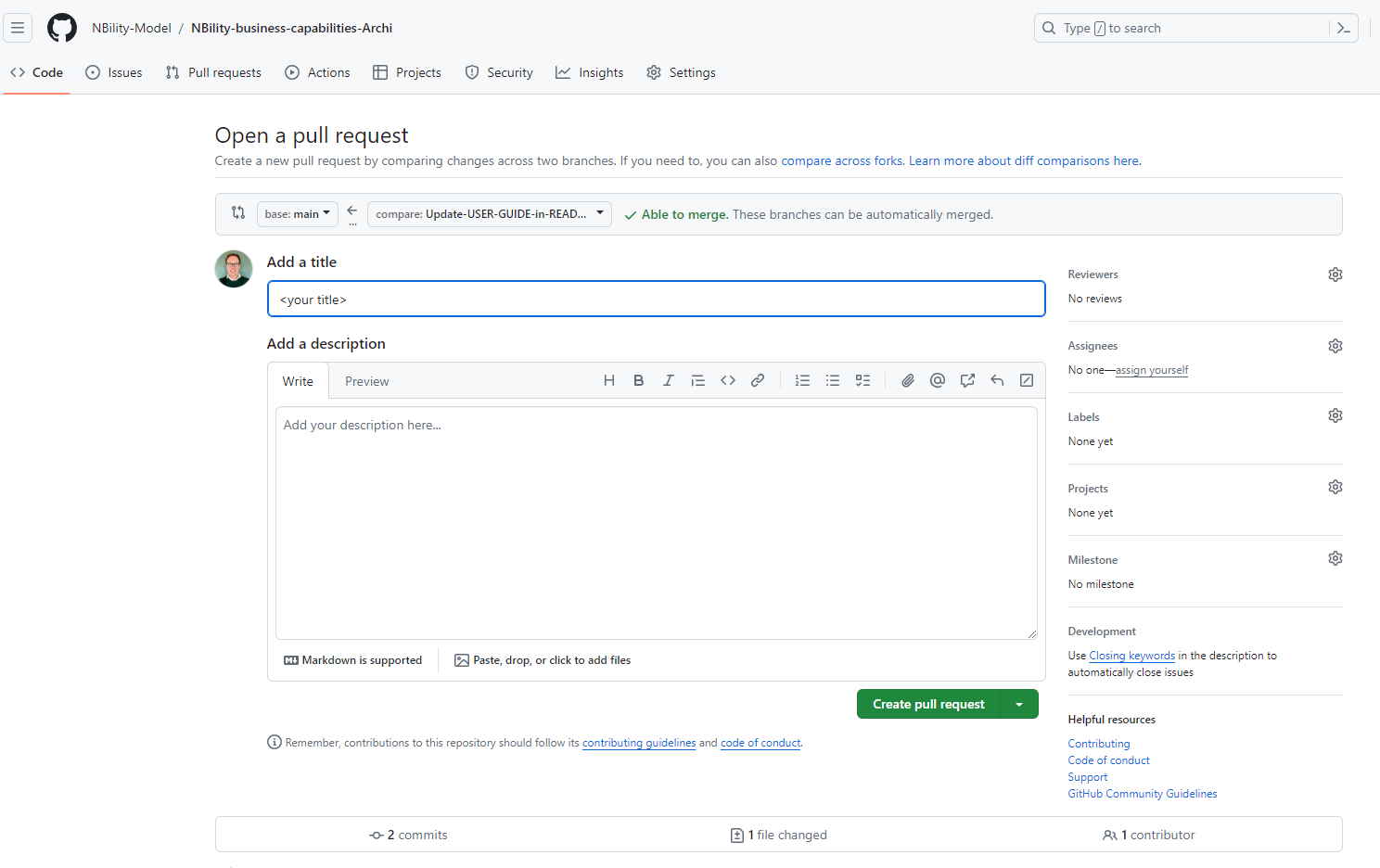The width and height of the screenshot is (1380, 868).
Task: Insert a code snippet via the code icon
Action: 727,380
